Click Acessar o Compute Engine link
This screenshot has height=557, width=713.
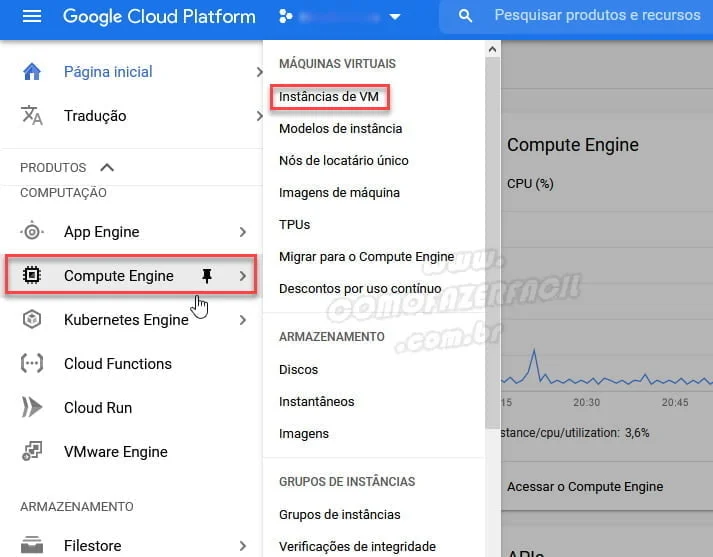(x=584, y=487)
